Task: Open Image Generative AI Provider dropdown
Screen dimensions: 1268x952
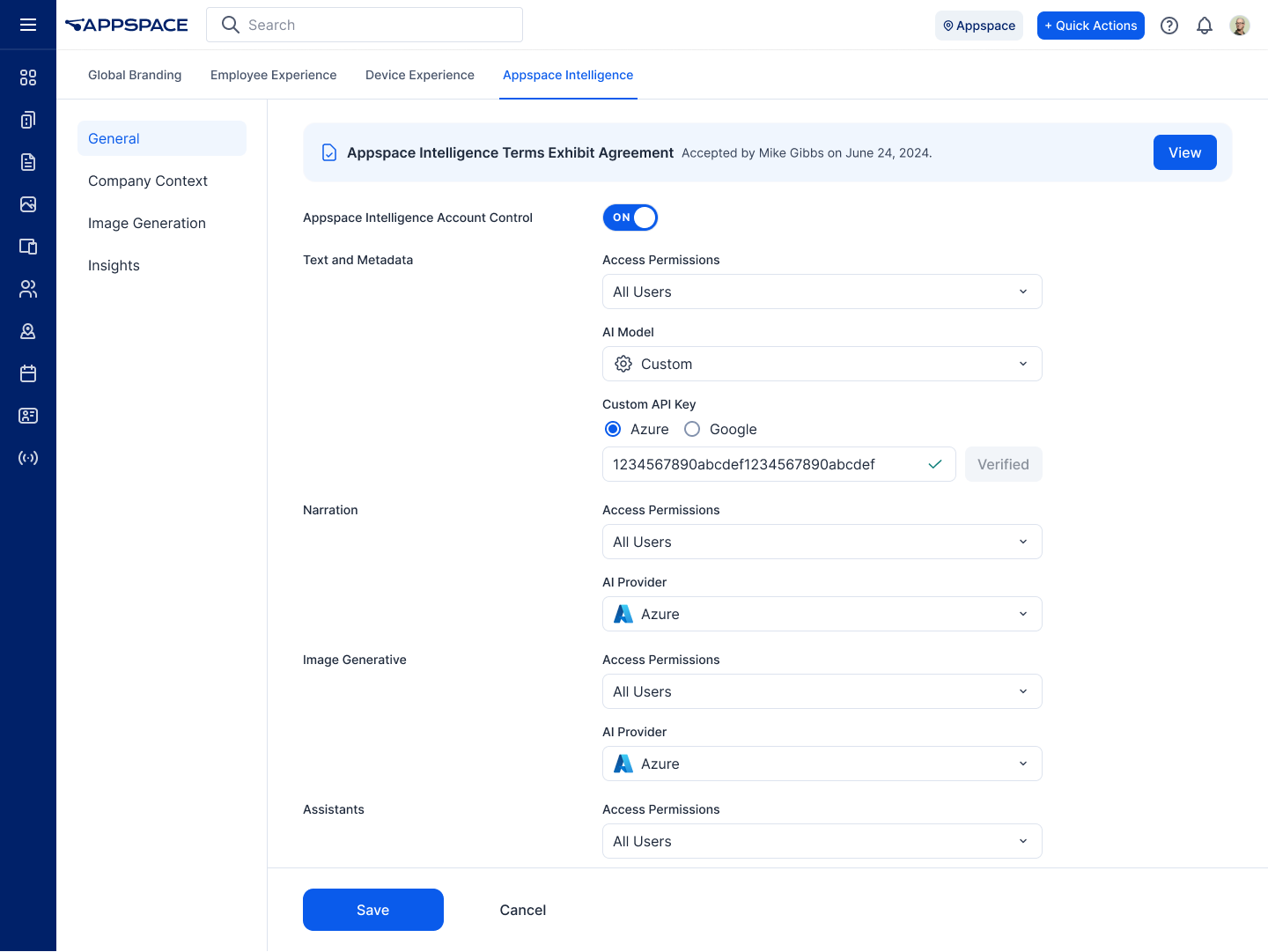Action: coord(822,764)
